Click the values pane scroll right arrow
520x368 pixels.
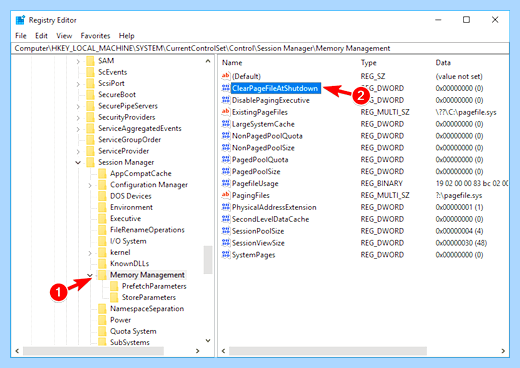click(x=503, y=351)
